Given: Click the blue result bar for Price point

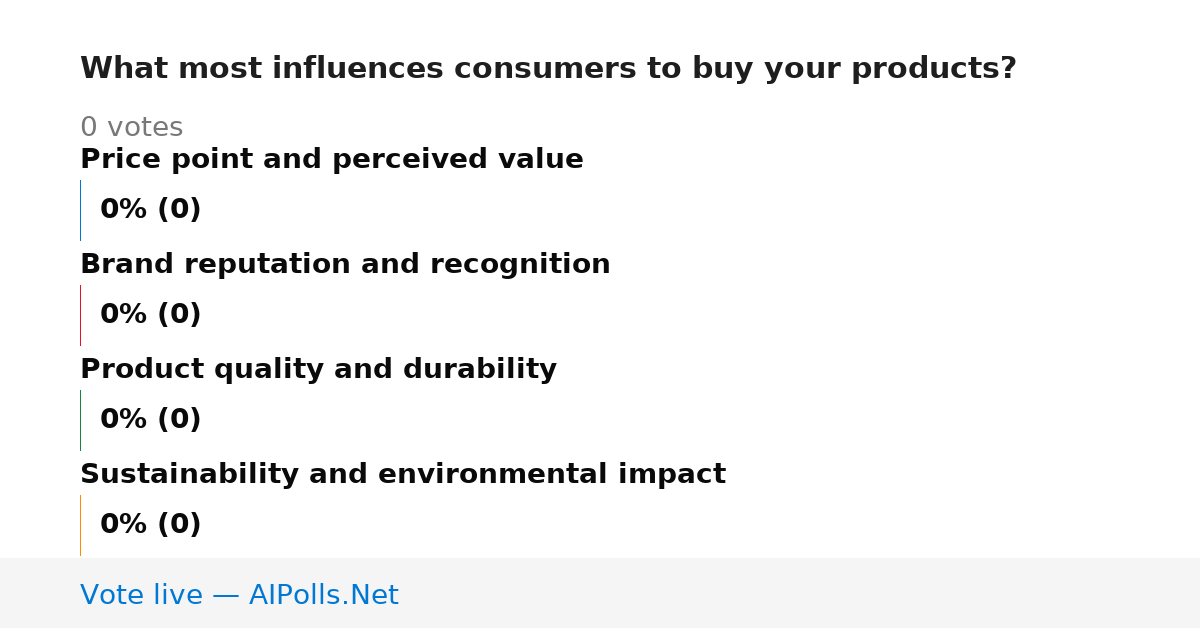Looking at the screenshot, I should pos(80,210).
